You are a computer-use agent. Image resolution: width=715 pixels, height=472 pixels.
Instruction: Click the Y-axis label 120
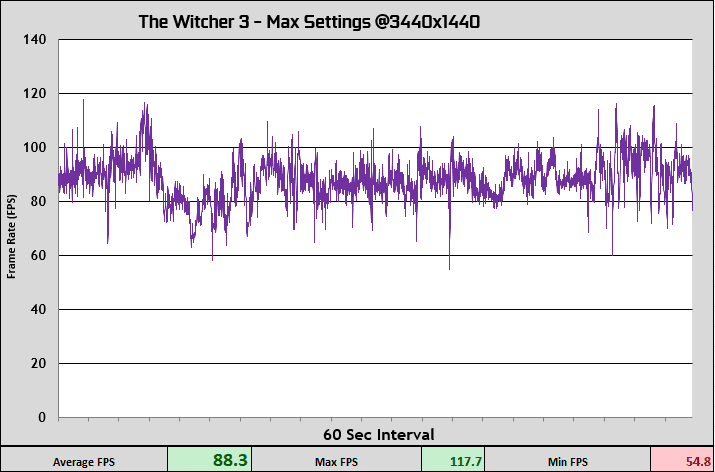click(35, 93)
